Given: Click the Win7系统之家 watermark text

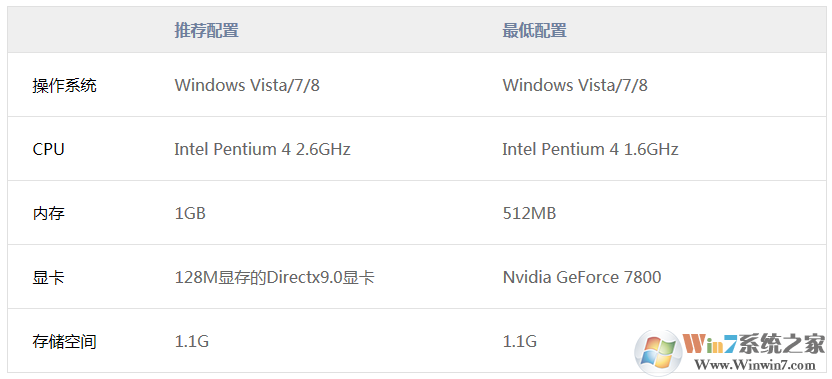Looking at the screenshot, I should click(x=755, y=345).
